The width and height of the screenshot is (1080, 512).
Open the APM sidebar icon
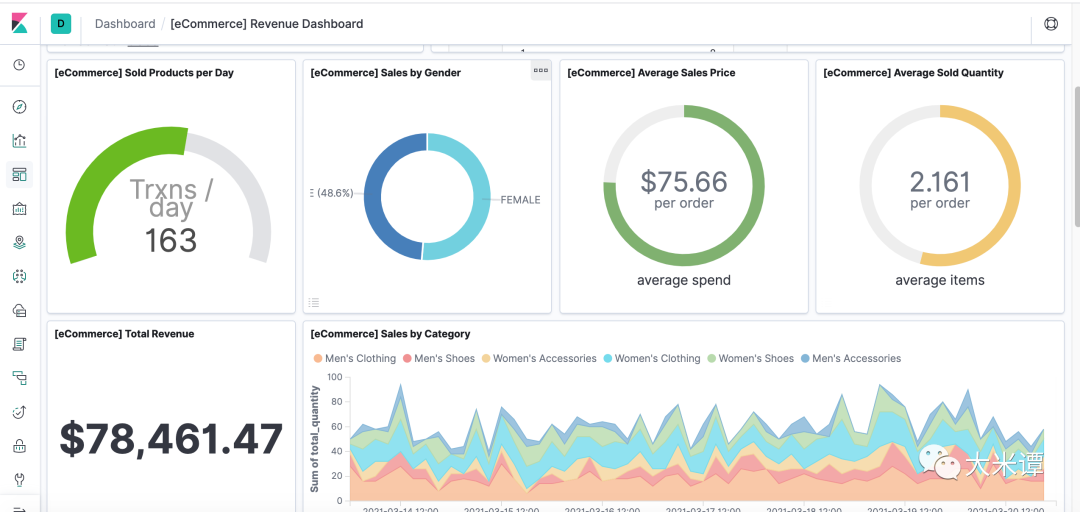(x=19, y=378)
